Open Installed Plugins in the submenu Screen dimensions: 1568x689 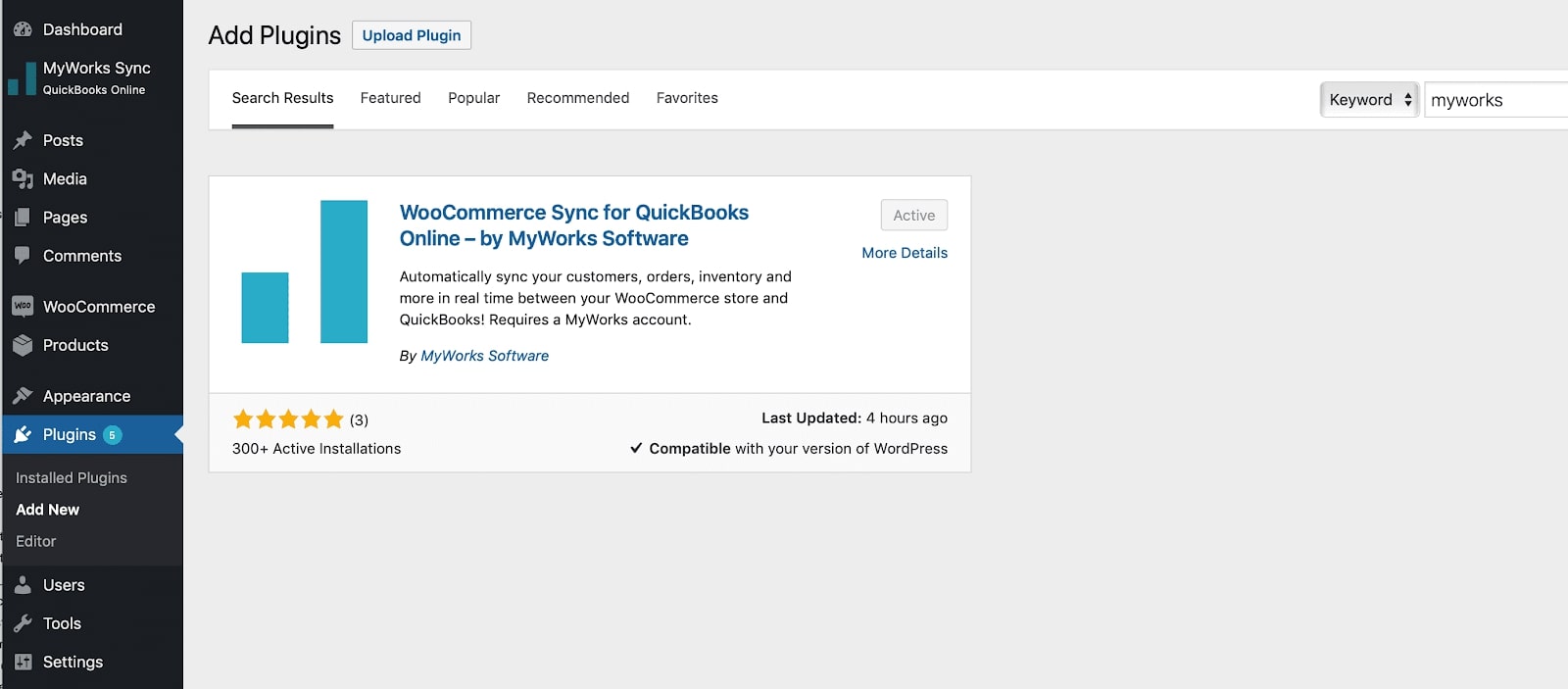72,478
